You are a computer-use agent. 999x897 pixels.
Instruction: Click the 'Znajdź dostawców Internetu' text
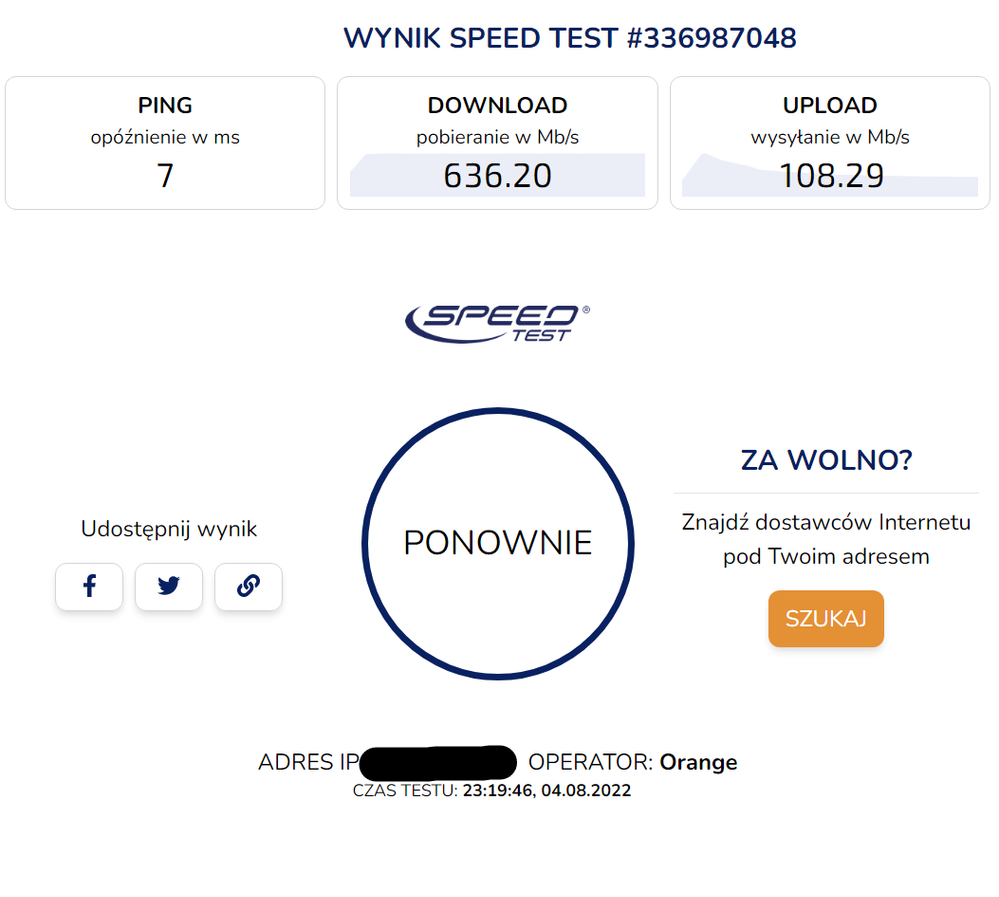(826, 522)
